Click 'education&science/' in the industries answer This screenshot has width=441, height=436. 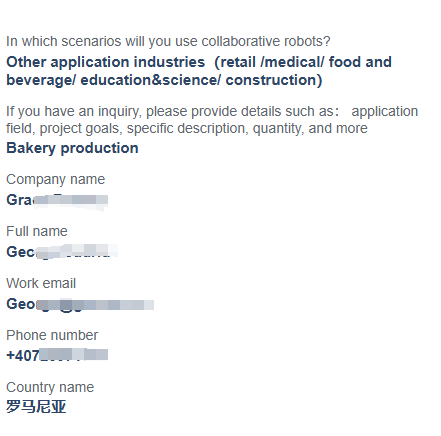pyautogui.click(x=151, y=80)
